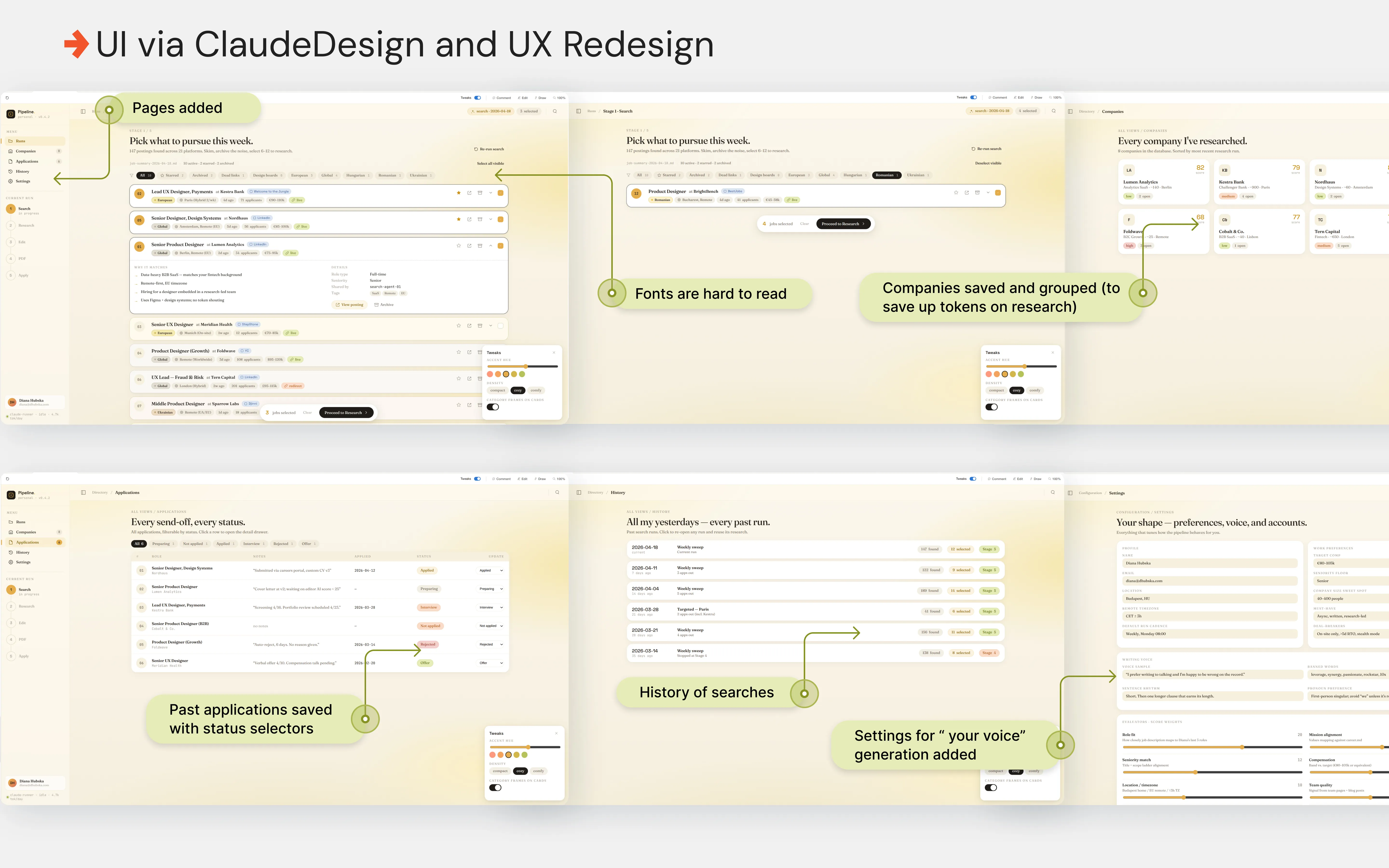
Task: Expand Product Designer BrightBench card chevron
Action: click(x=988, y=192)
